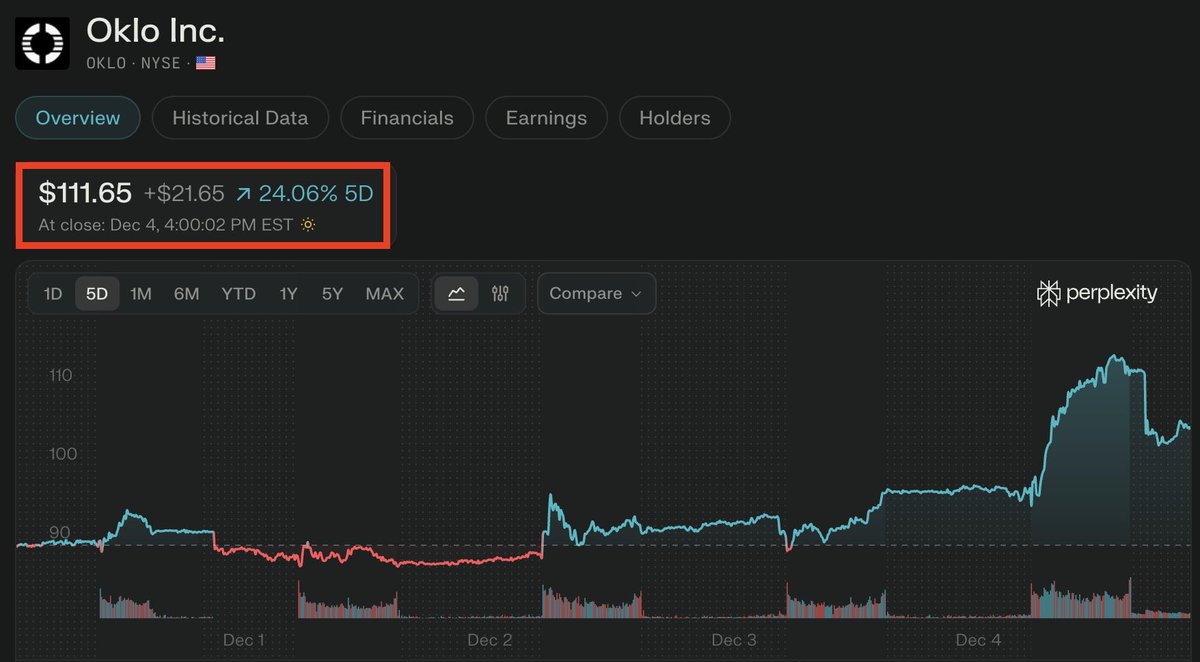Image resolution: width=1200 pixels, height=662 pixels.
Task: Click the 24.06% 5D change text
Action: coord(304,193)
